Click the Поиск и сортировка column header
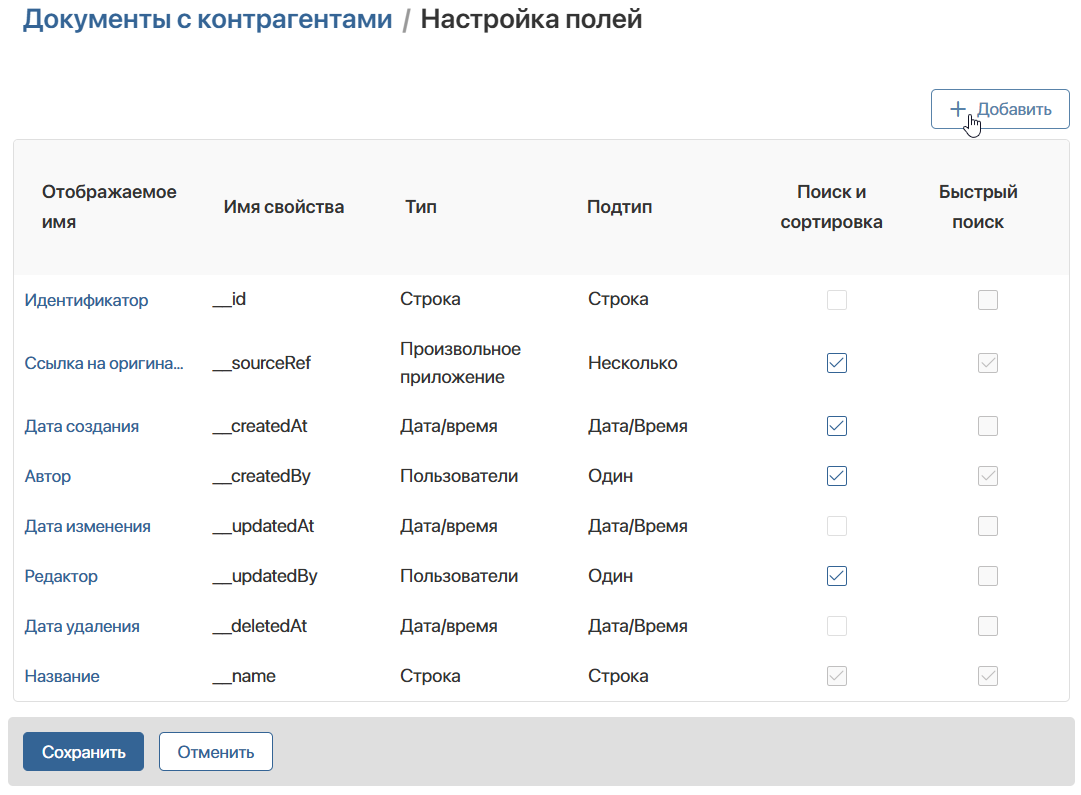Viewport: 1081px width, 795px height. tap(831, 207)
